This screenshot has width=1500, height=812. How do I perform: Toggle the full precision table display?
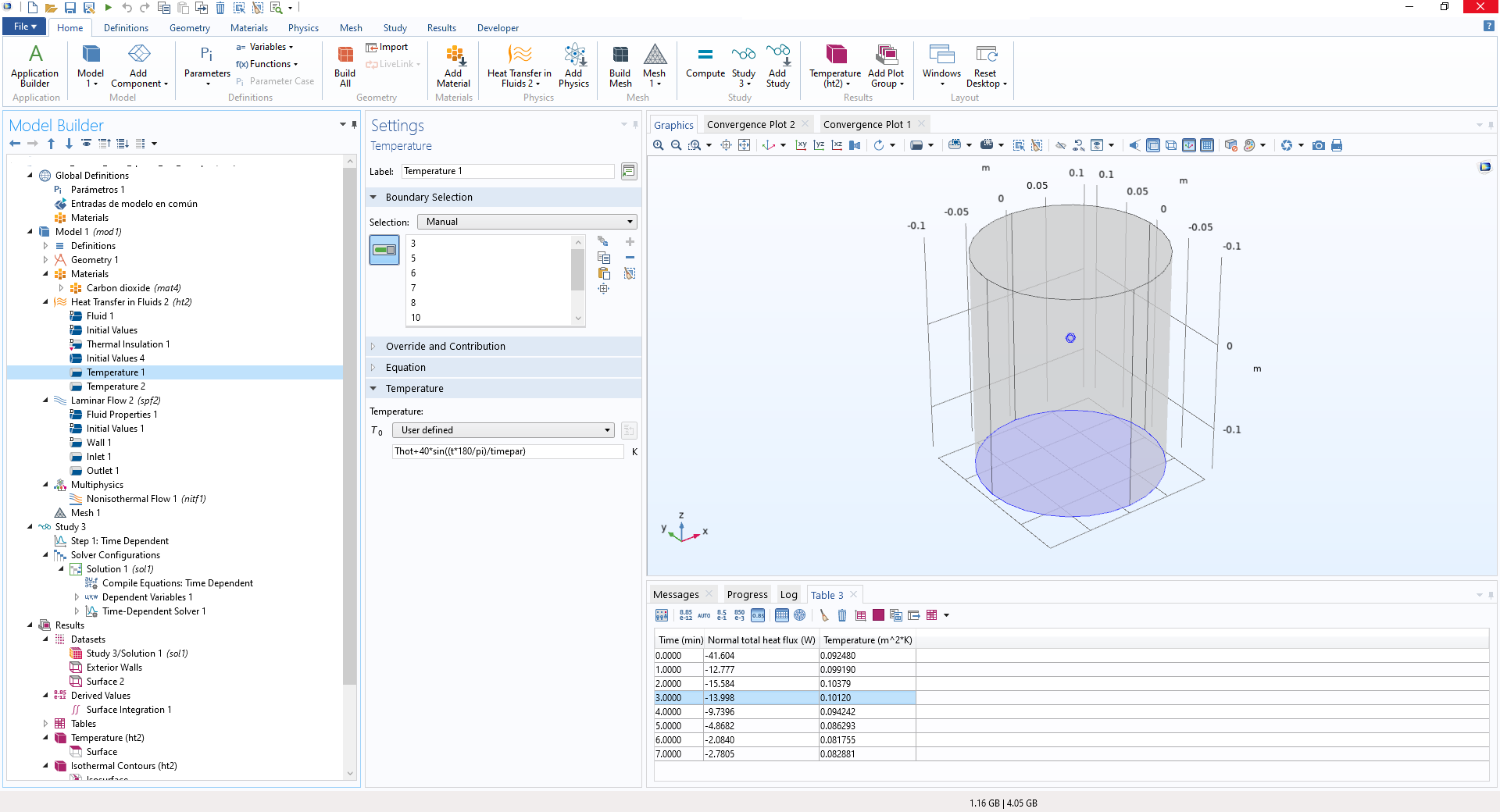tap(685, 615)
